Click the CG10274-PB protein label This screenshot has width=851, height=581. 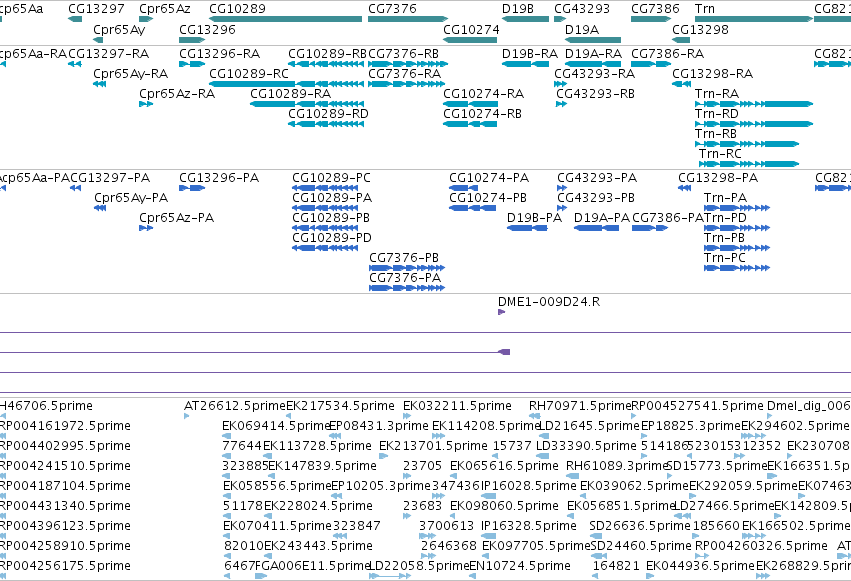[488, 198]
